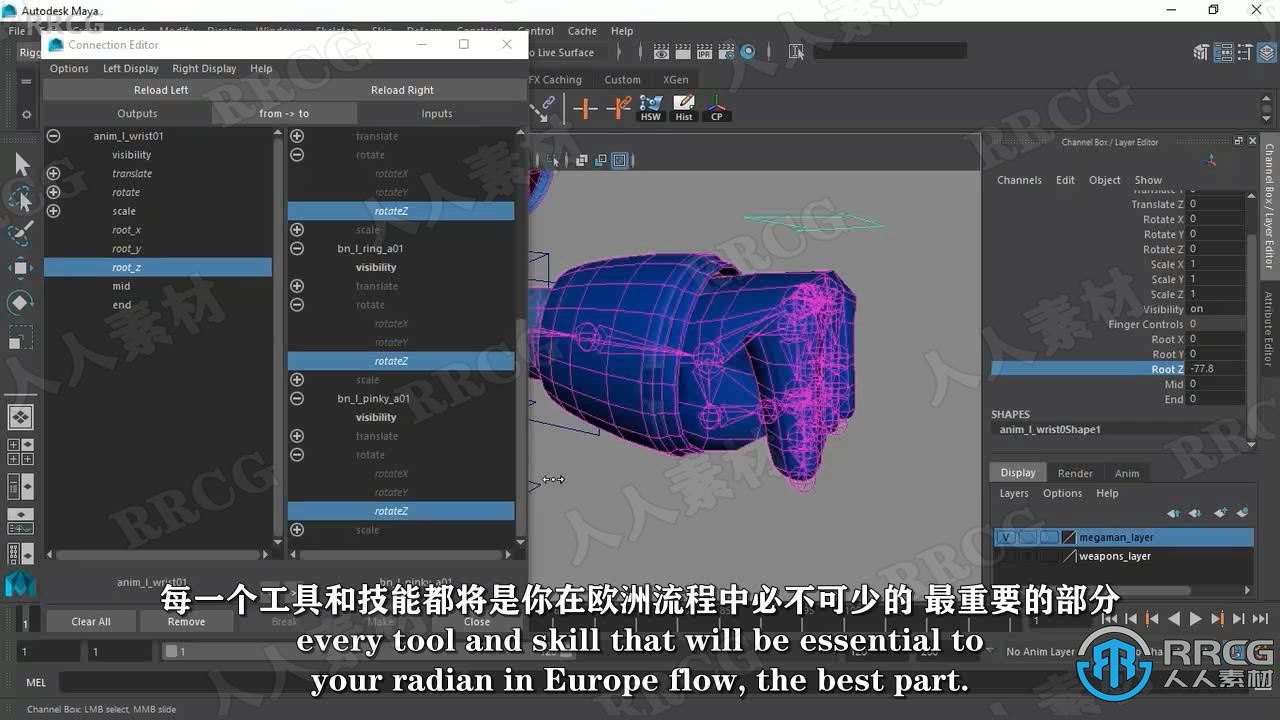Screen dimensions: 1280x720
Task: Click weapons_layer color swatch
Action: coord(1069,556)
